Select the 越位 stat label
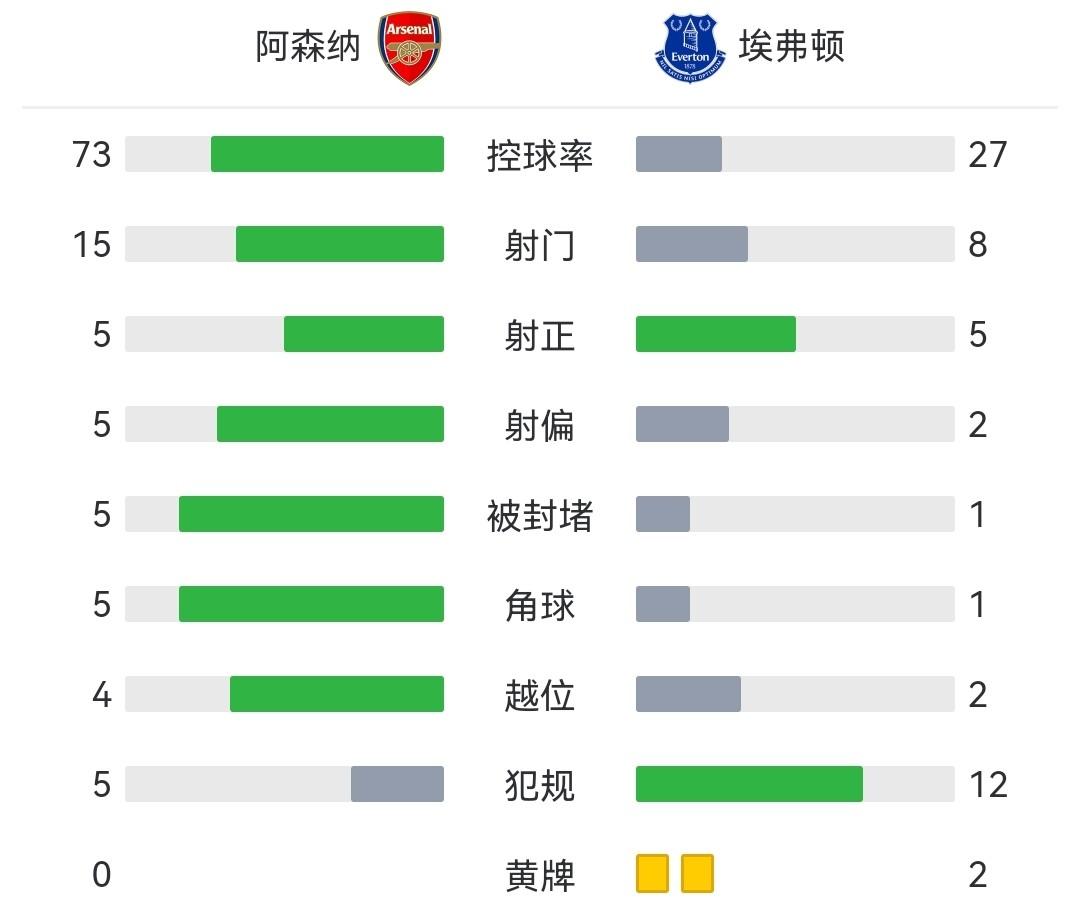 [x=540, y=695]
